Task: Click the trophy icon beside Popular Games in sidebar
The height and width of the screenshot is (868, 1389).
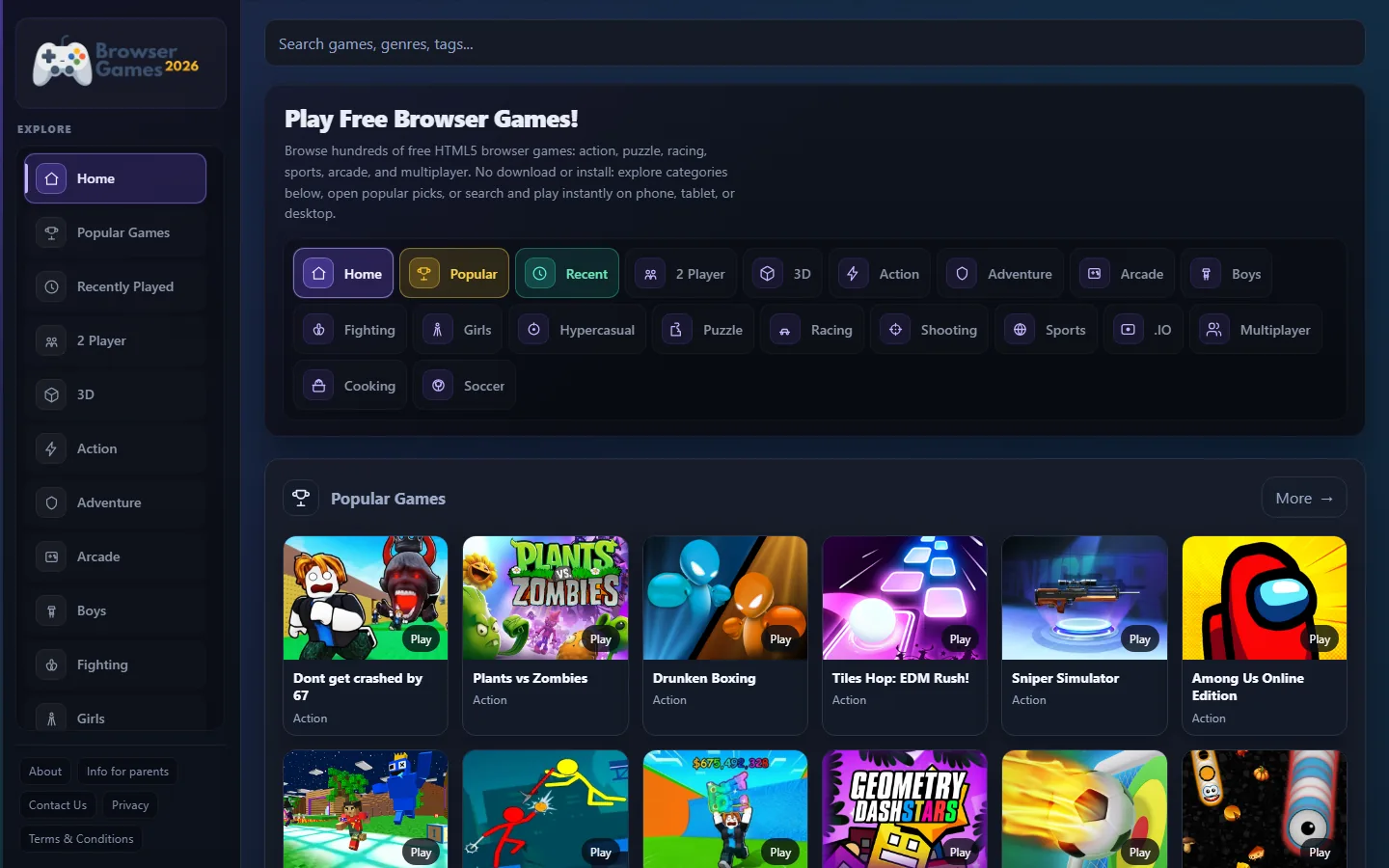Action: pos(52,232)
